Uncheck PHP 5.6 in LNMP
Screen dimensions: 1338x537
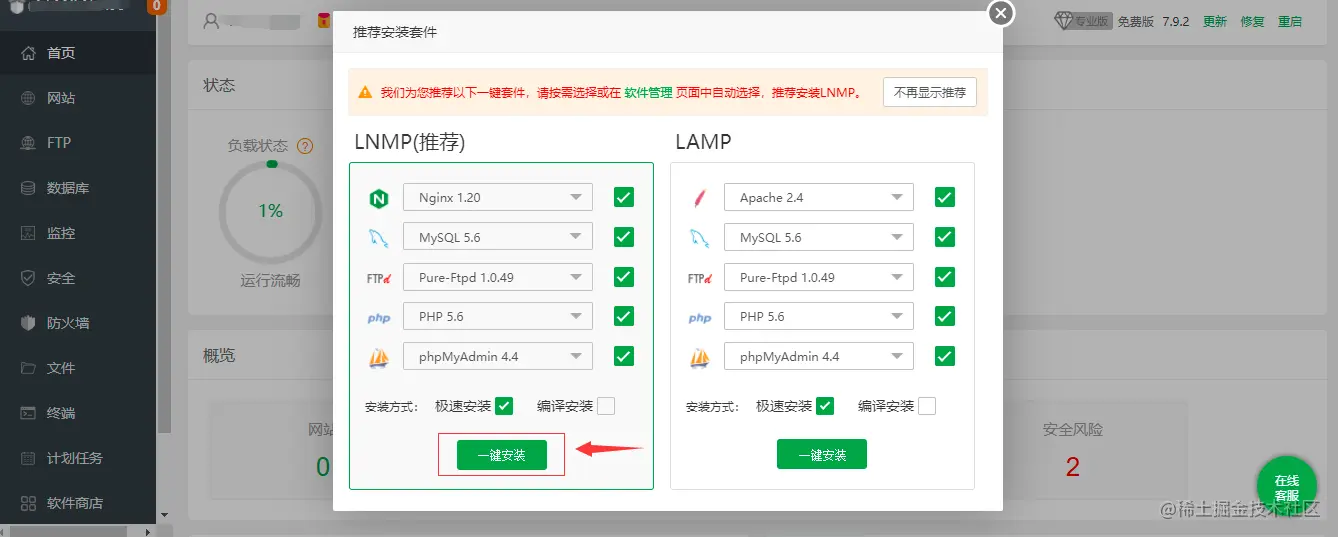pos(624,316)
